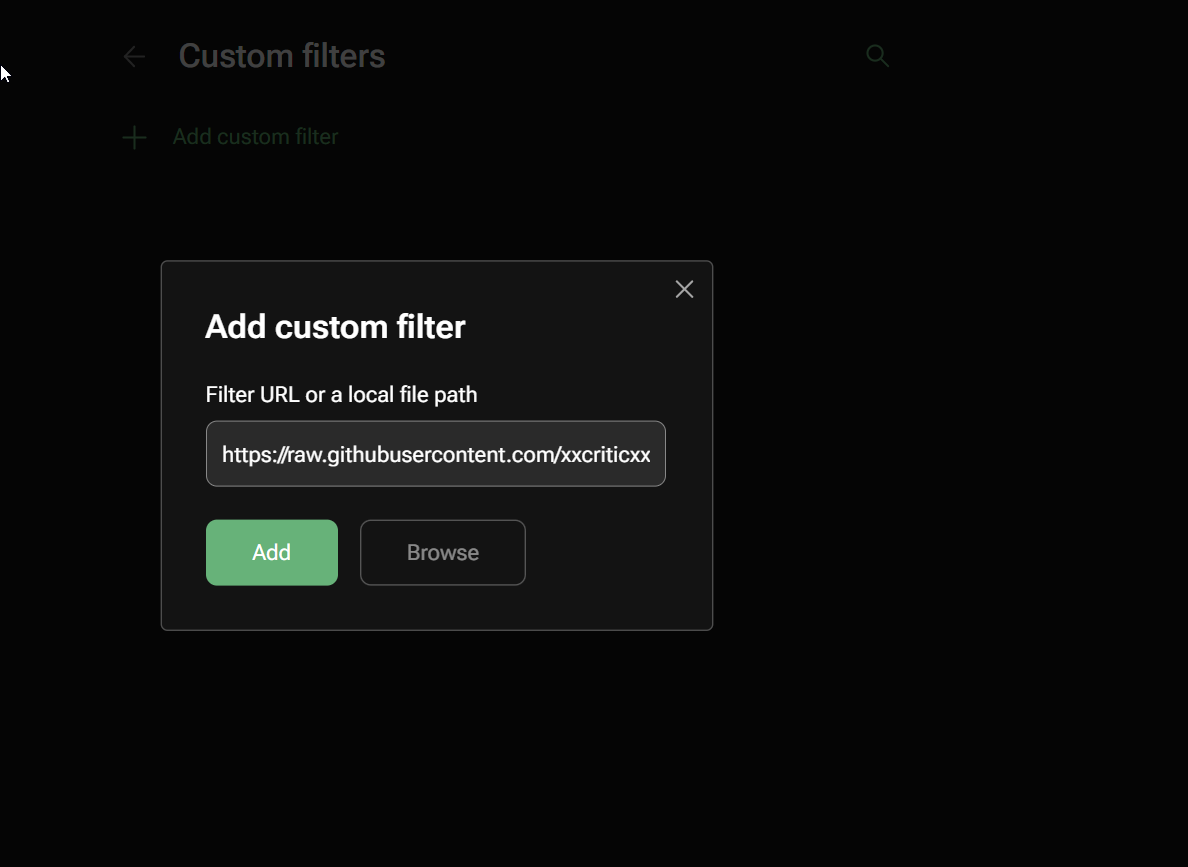
Task: Click the Filter URL or local file path label
Action: pyautogui.click(x=341, y=395)
